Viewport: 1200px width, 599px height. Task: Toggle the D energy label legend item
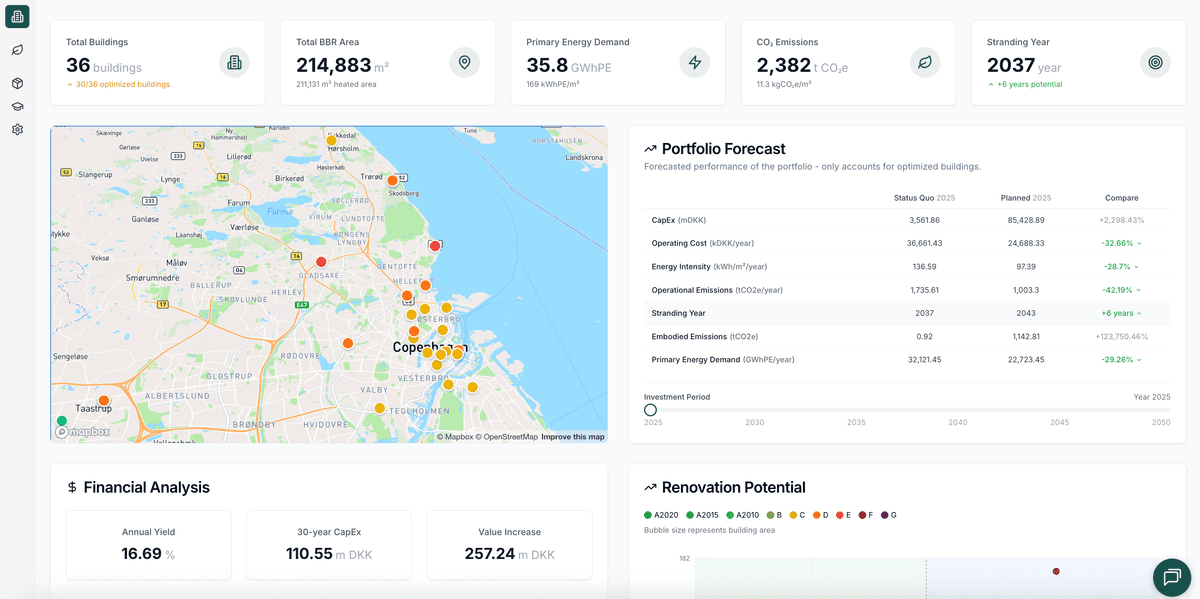click(822, 515)
